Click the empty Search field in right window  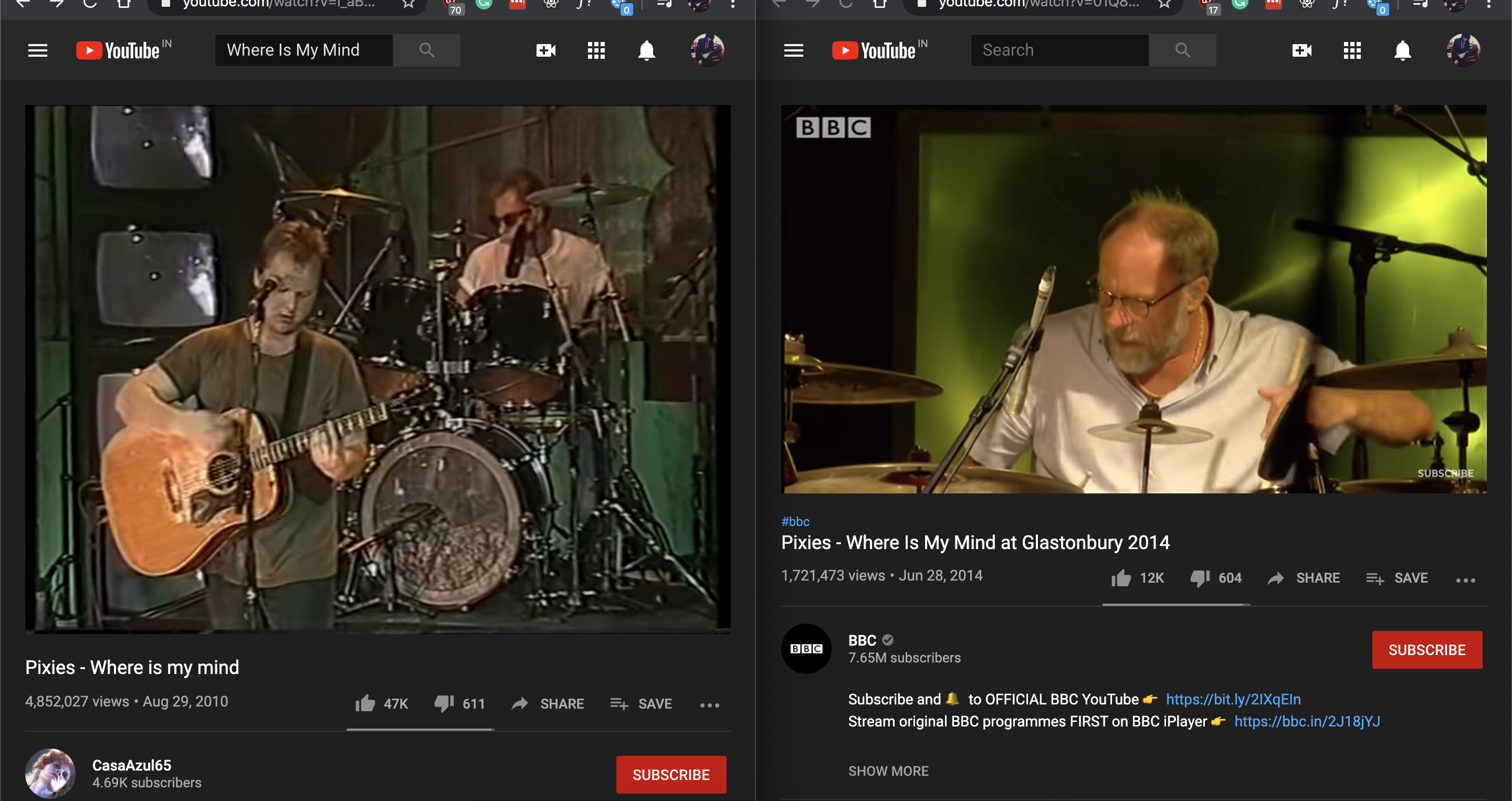1060,50
